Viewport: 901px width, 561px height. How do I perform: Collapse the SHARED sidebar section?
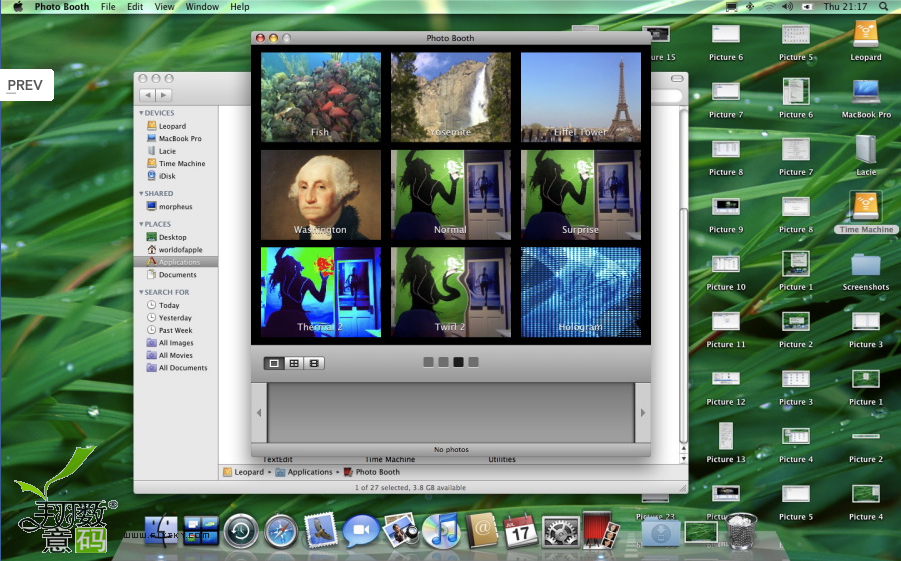(141, 194)
